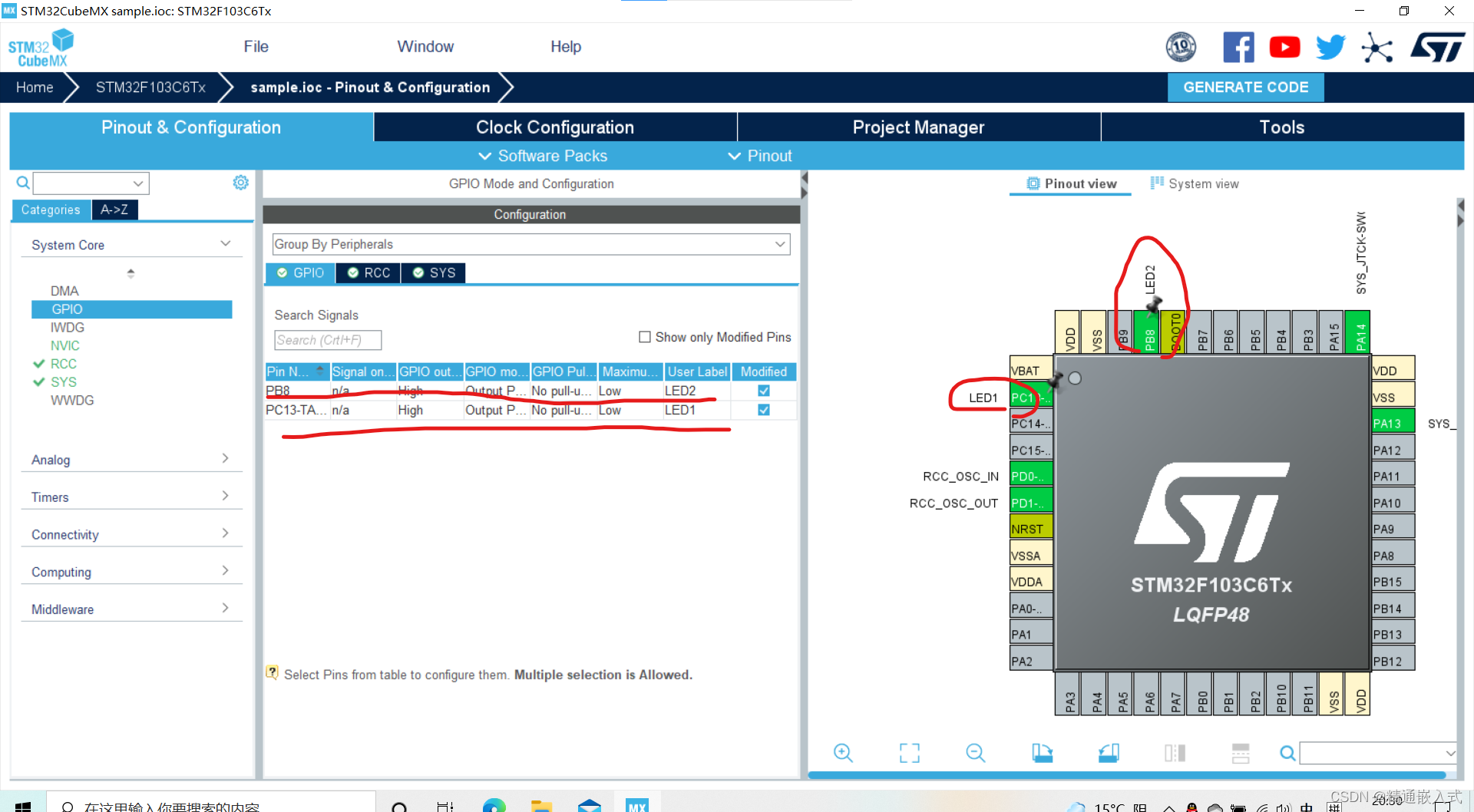Image resolution: width=1474 pixels, height=812 pixels.
Task: Switch to Clock Configuration tab
Action: tap(555, 127)
